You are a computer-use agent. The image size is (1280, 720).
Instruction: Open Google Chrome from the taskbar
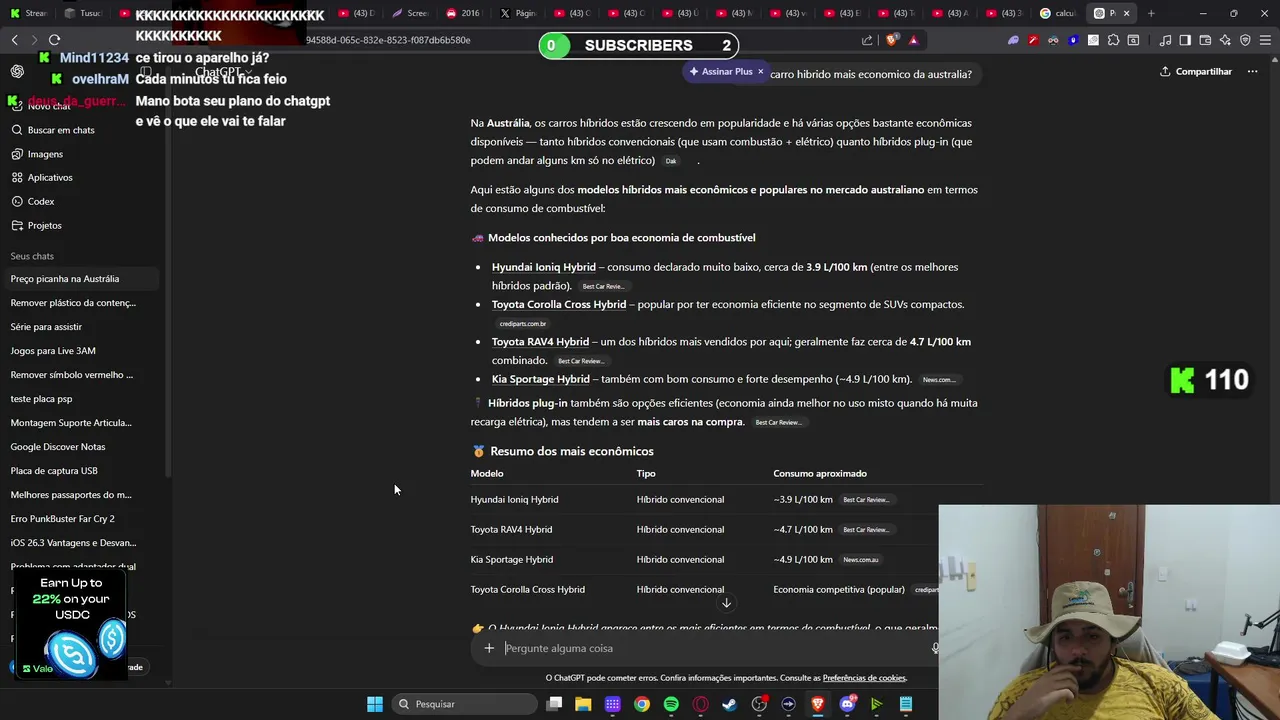coord(642,704)
